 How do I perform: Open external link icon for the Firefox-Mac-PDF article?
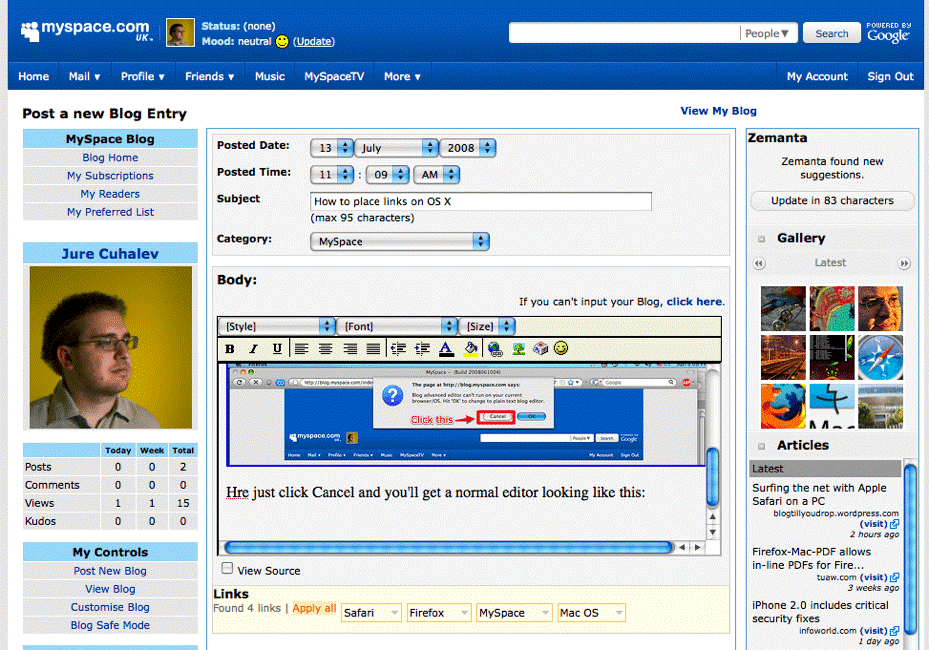pyautogui.click(x=894, y=577)
